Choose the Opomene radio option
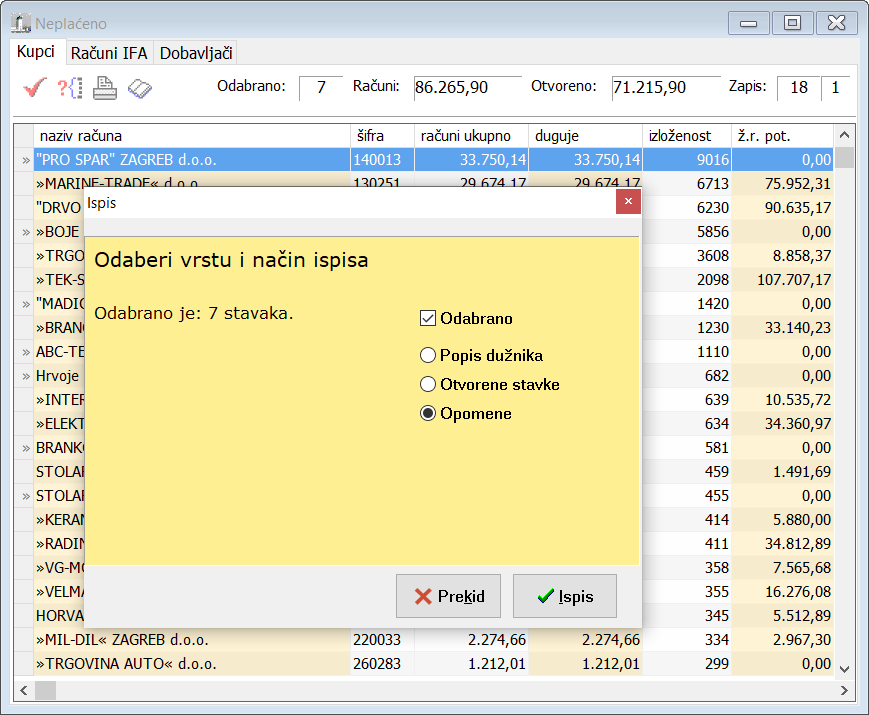This screenshot has height=715, width=869. pos(428,413)
